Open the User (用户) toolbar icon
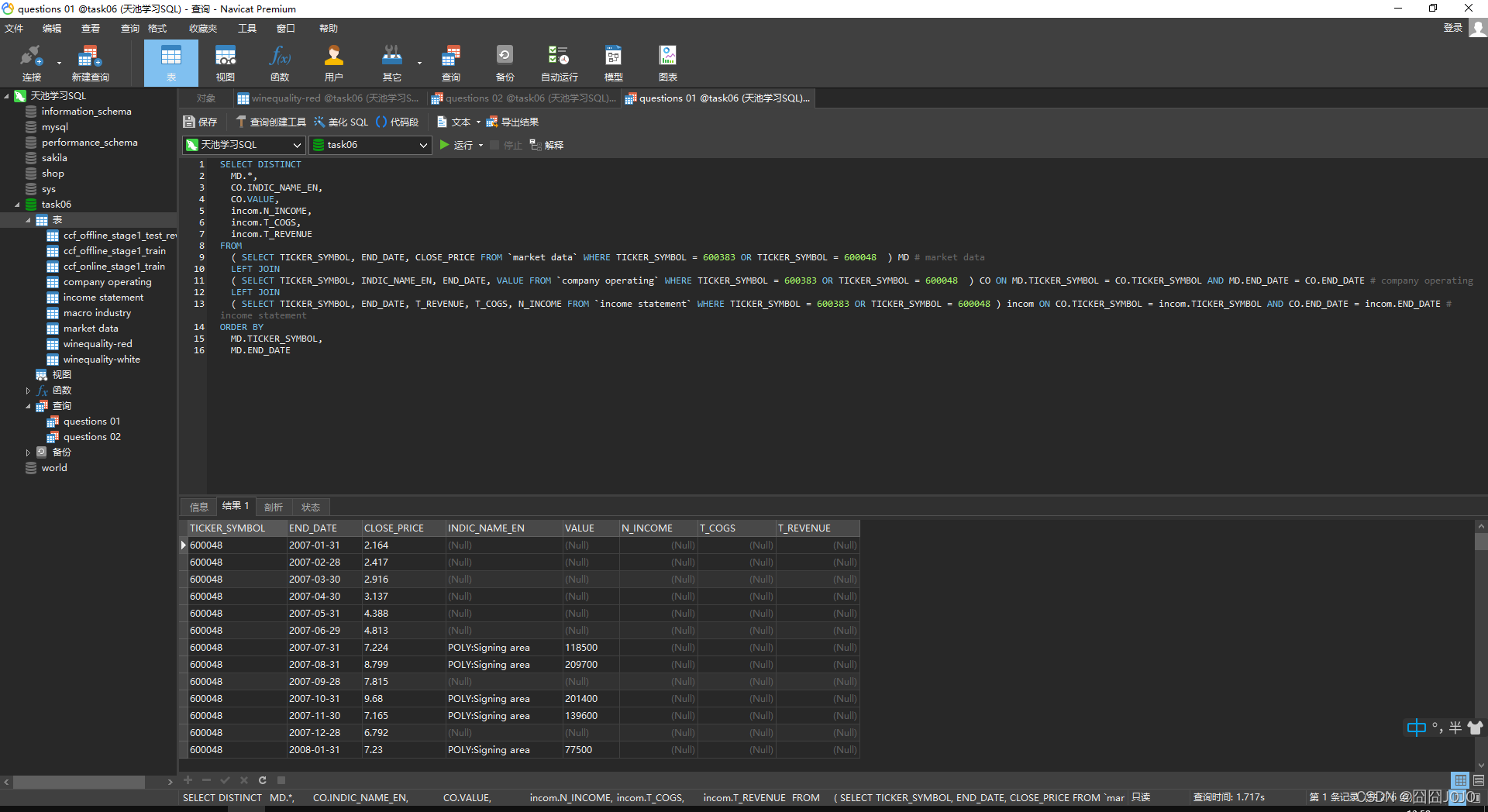This screenshot has width=1488, height=812. [334, 63]
